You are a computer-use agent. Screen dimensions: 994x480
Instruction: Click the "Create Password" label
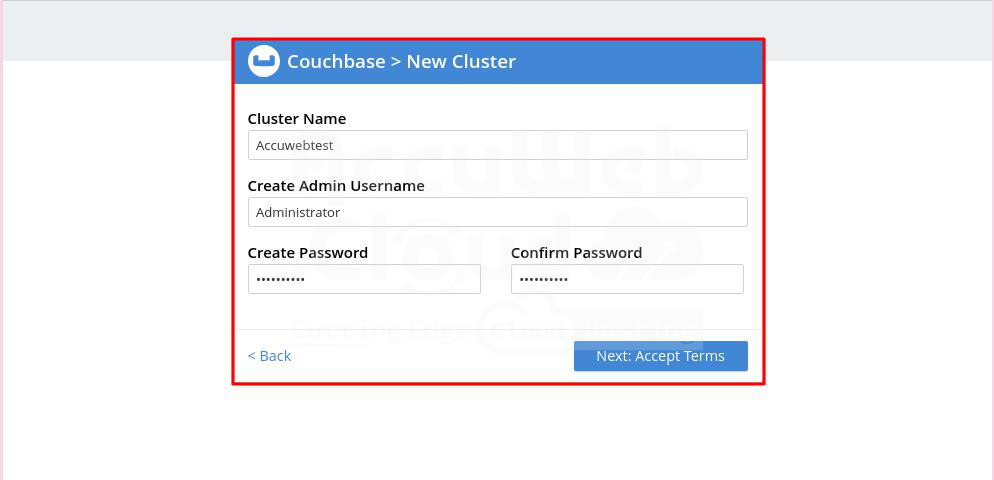click(308, 253)
